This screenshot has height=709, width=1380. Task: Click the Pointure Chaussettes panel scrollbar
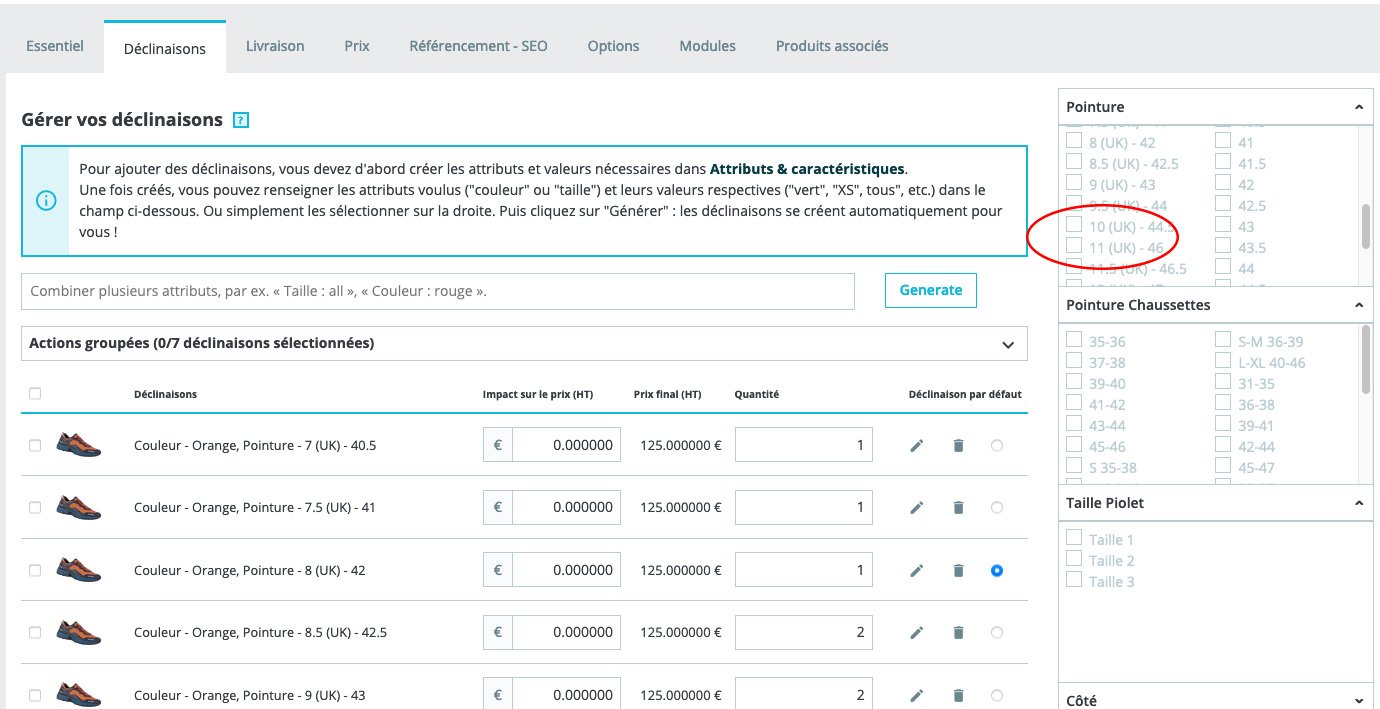pyautogui.click(x=1366, y=360)
